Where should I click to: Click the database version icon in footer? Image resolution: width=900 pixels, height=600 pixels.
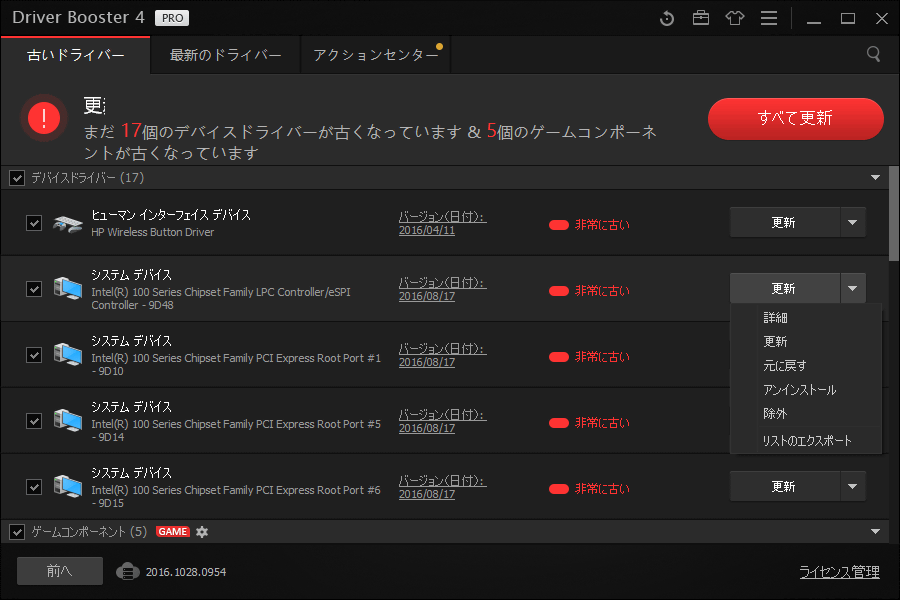pyautogui.click(x=127, y=572)
